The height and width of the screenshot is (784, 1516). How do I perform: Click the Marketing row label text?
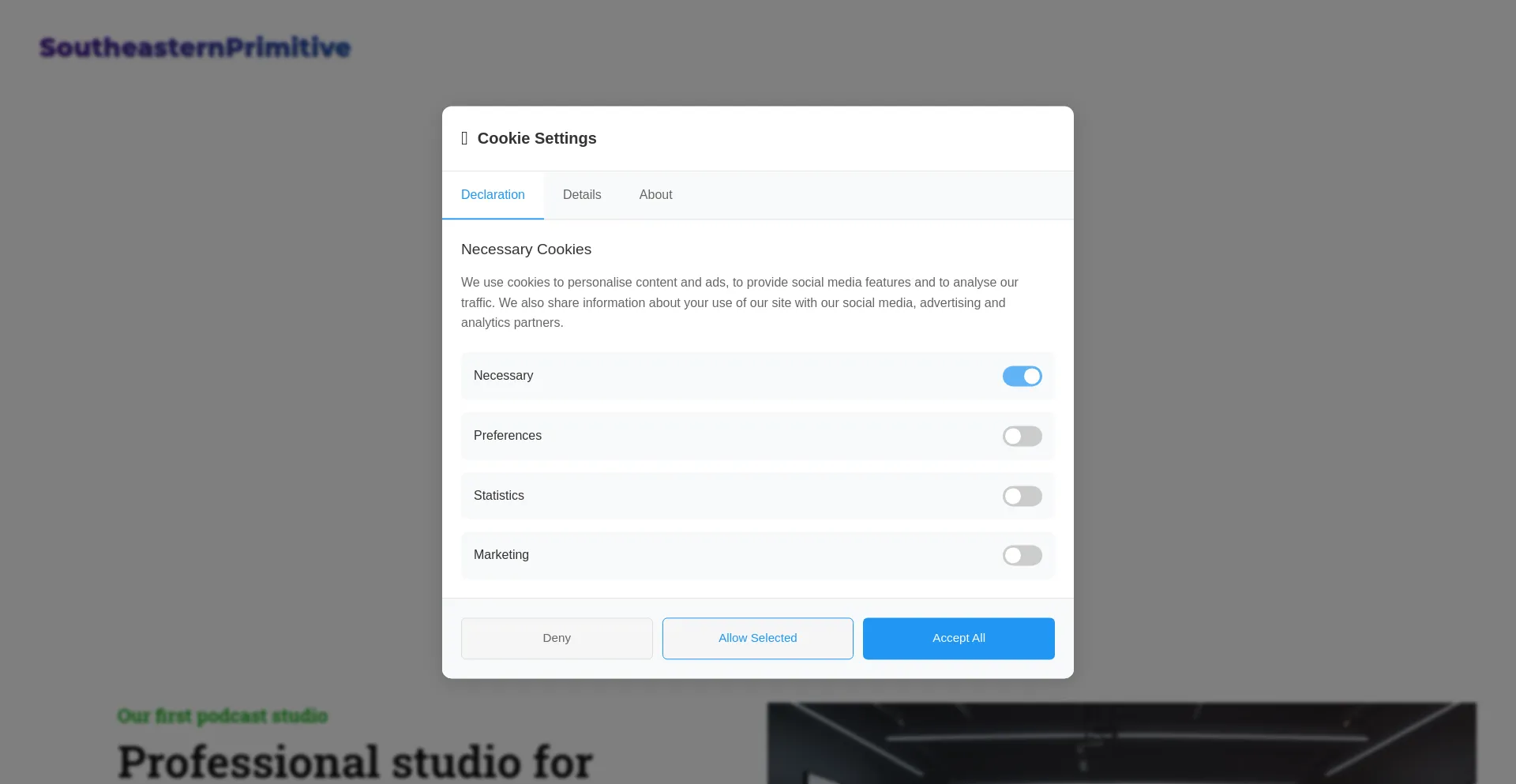[x=501, y=555]
